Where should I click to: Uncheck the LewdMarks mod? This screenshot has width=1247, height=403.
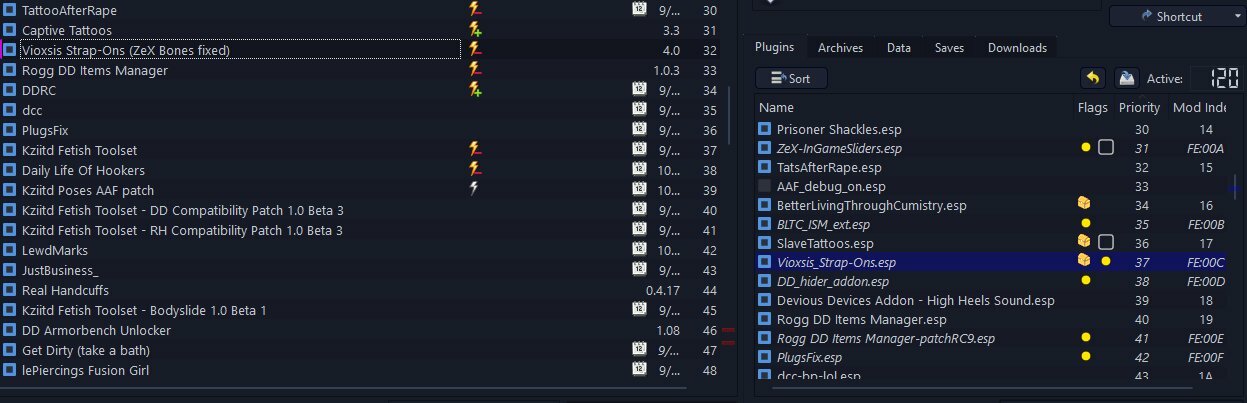(9, 250)
